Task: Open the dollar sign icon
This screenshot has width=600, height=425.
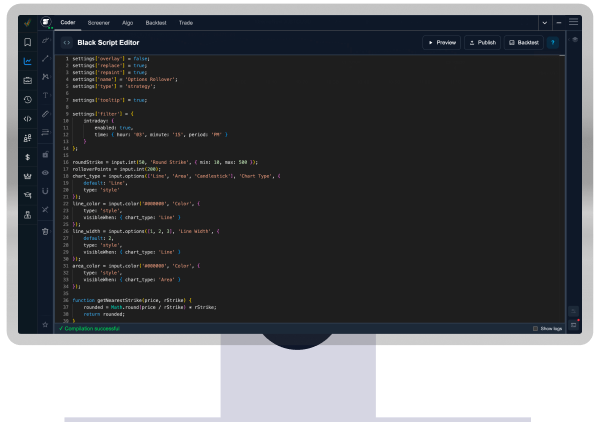Action: [x=28, y=157]
